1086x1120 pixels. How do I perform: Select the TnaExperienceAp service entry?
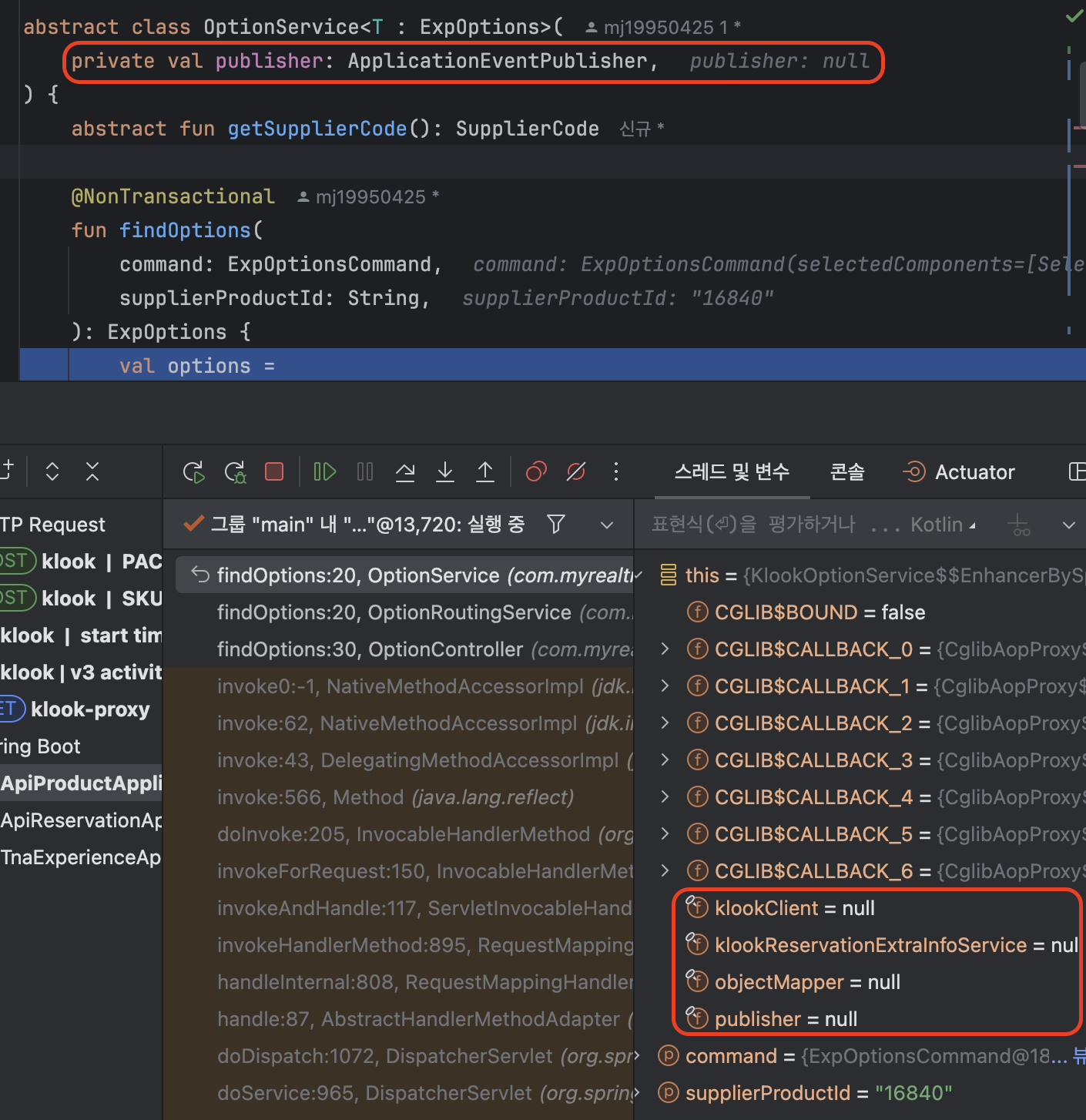click(x=81, y=857)
